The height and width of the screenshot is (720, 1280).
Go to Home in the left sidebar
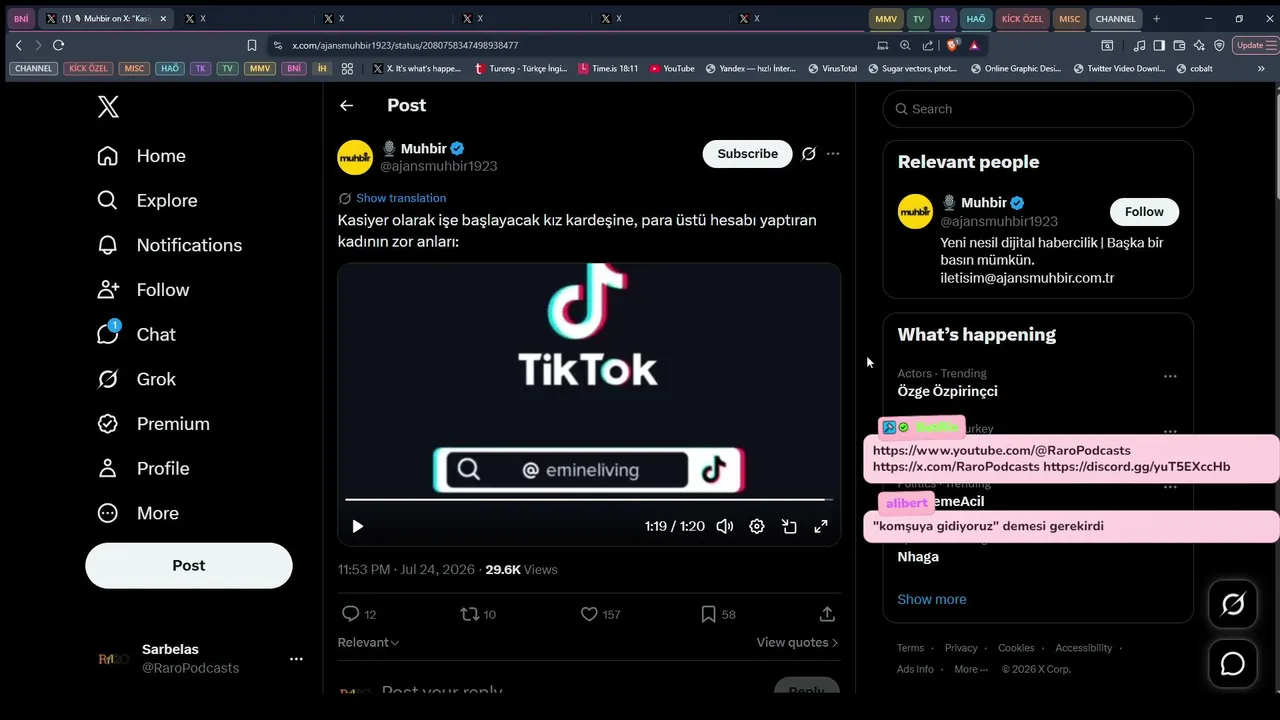coord(141,156)
